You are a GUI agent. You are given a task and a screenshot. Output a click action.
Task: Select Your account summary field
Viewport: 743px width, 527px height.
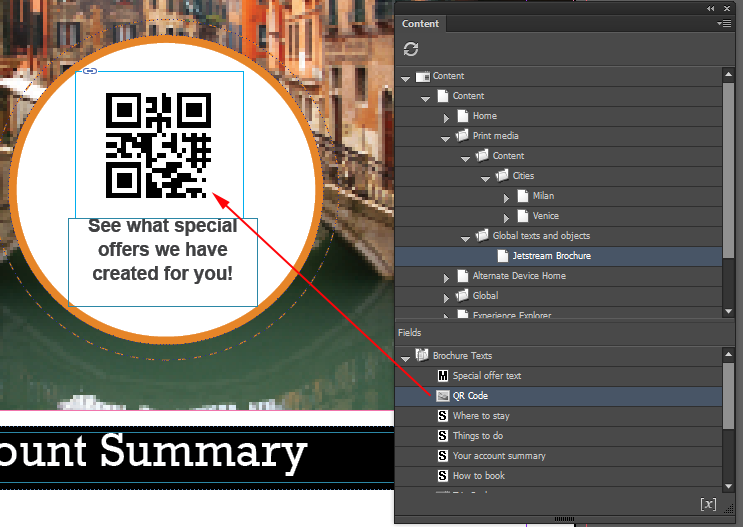point(558,455)
